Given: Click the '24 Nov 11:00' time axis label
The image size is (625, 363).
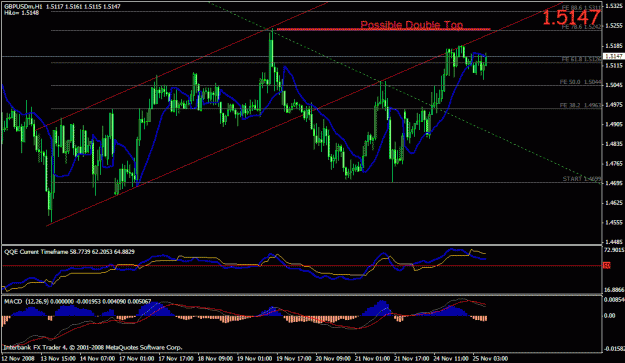Looking at the screenshot, I should (451, 358).
